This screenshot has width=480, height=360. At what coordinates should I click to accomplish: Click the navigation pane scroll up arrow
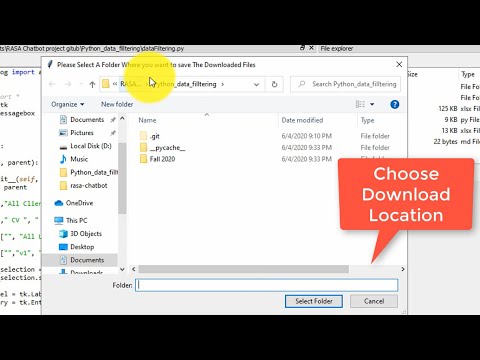click(122, 118)
